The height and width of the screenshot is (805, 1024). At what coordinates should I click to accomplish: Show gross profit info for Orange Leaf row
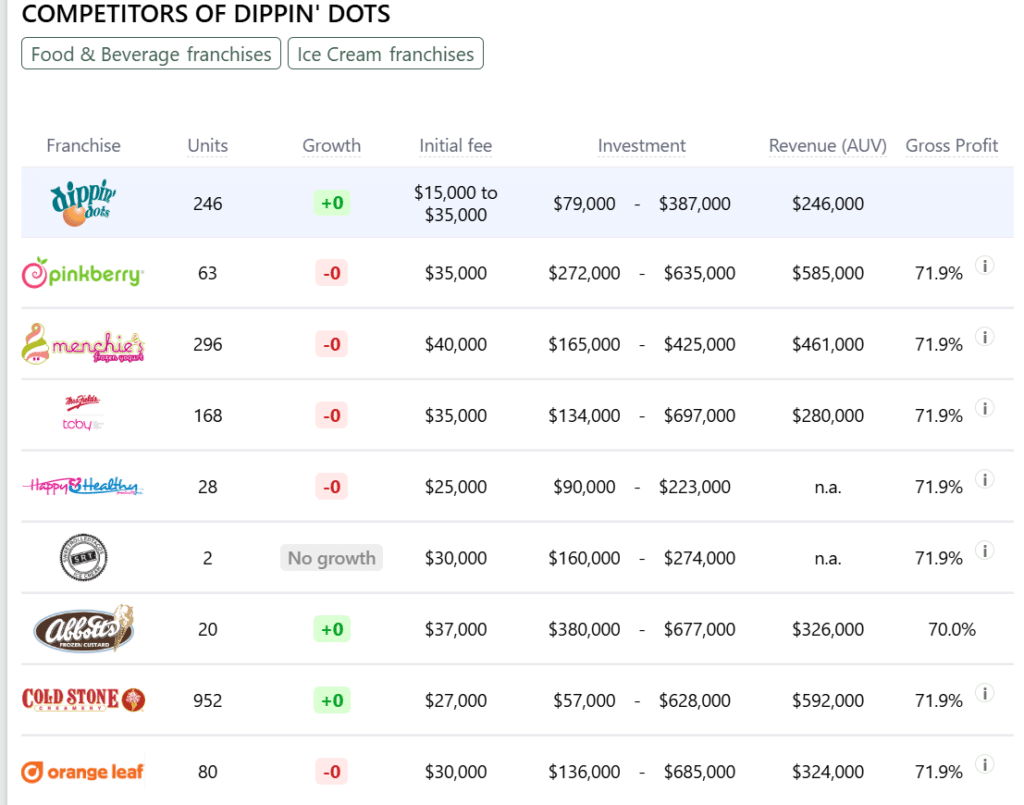985,764
